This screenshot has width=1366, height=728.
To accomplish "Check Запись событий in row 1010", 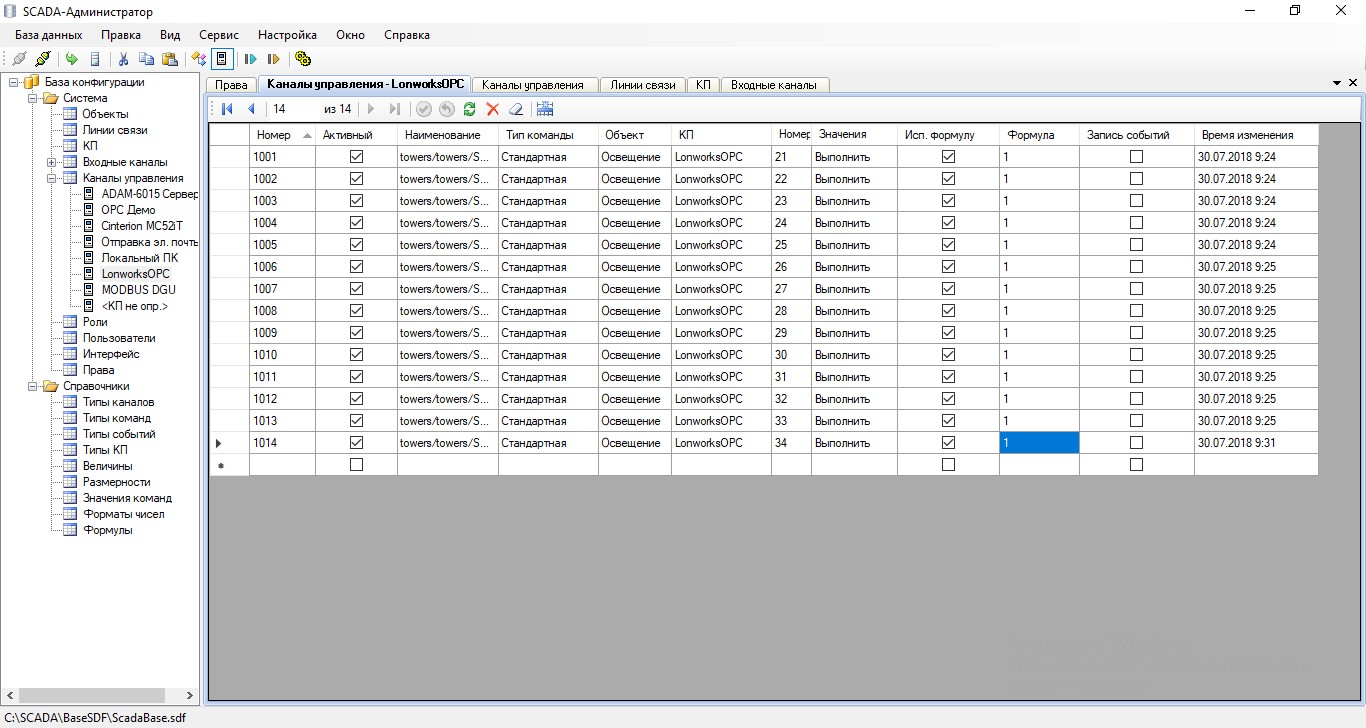I will coord(1136,355).
